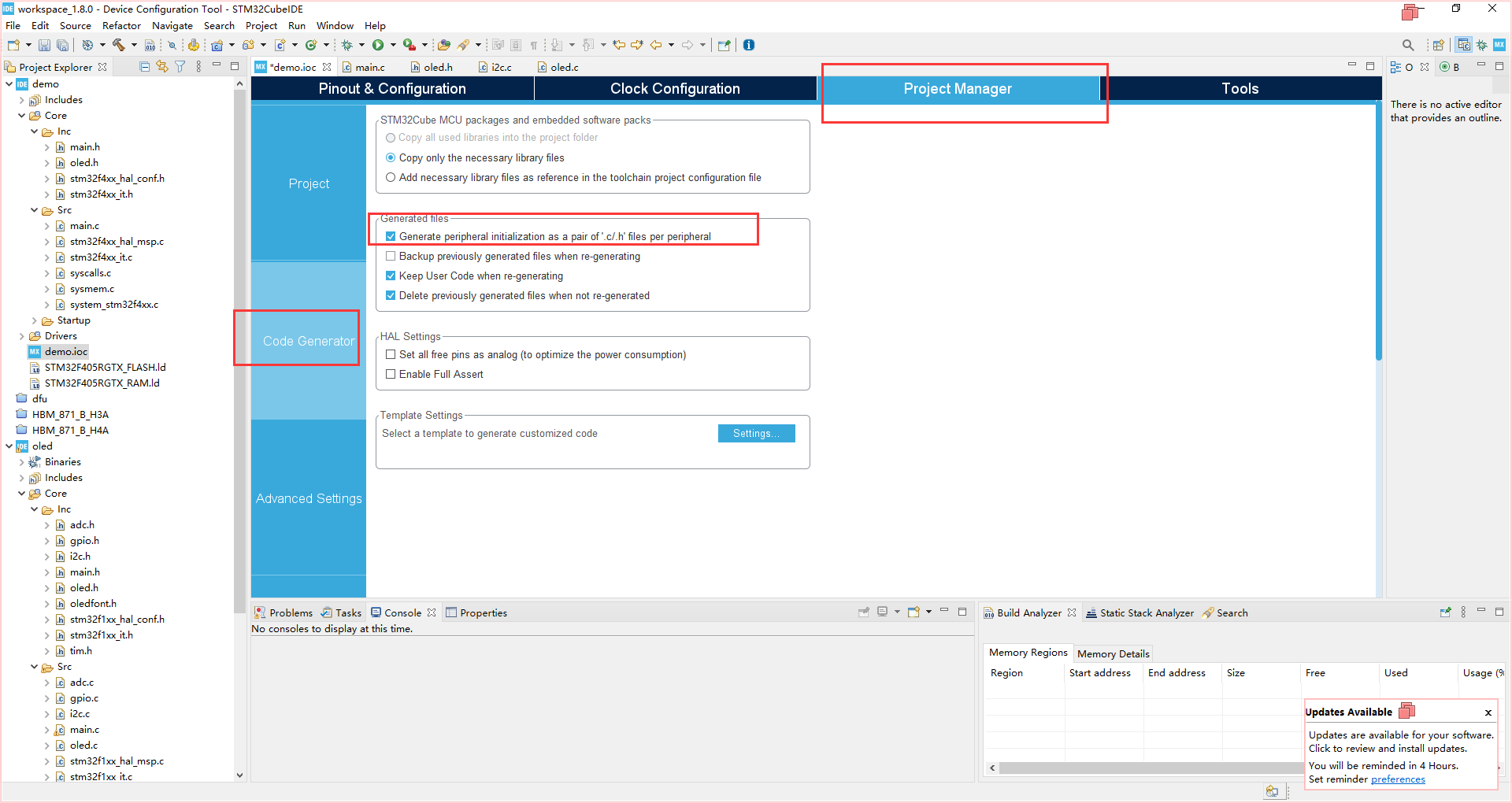Toggle the Backup previously generated files checkbox
This screenshot has width=1512, height=803.
(391, 256)
